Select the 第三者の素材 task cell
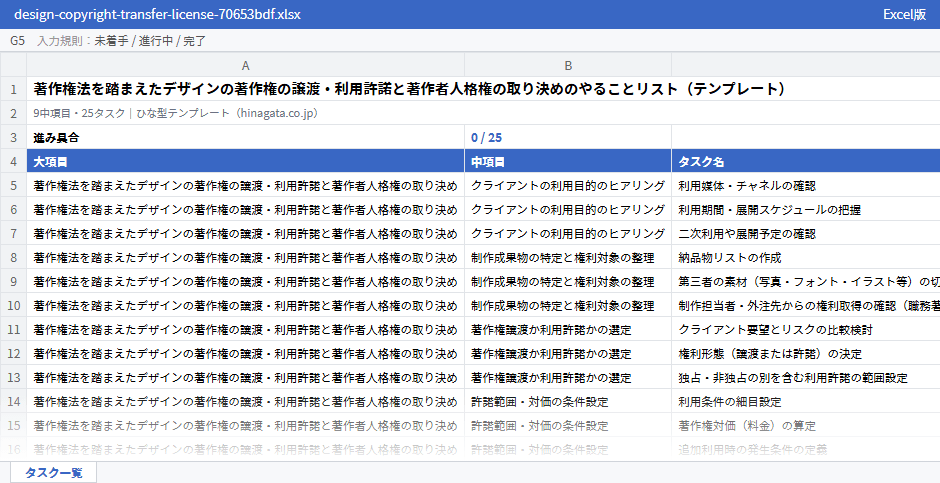This screenshot has width=940, height=483. pos(806,282)
